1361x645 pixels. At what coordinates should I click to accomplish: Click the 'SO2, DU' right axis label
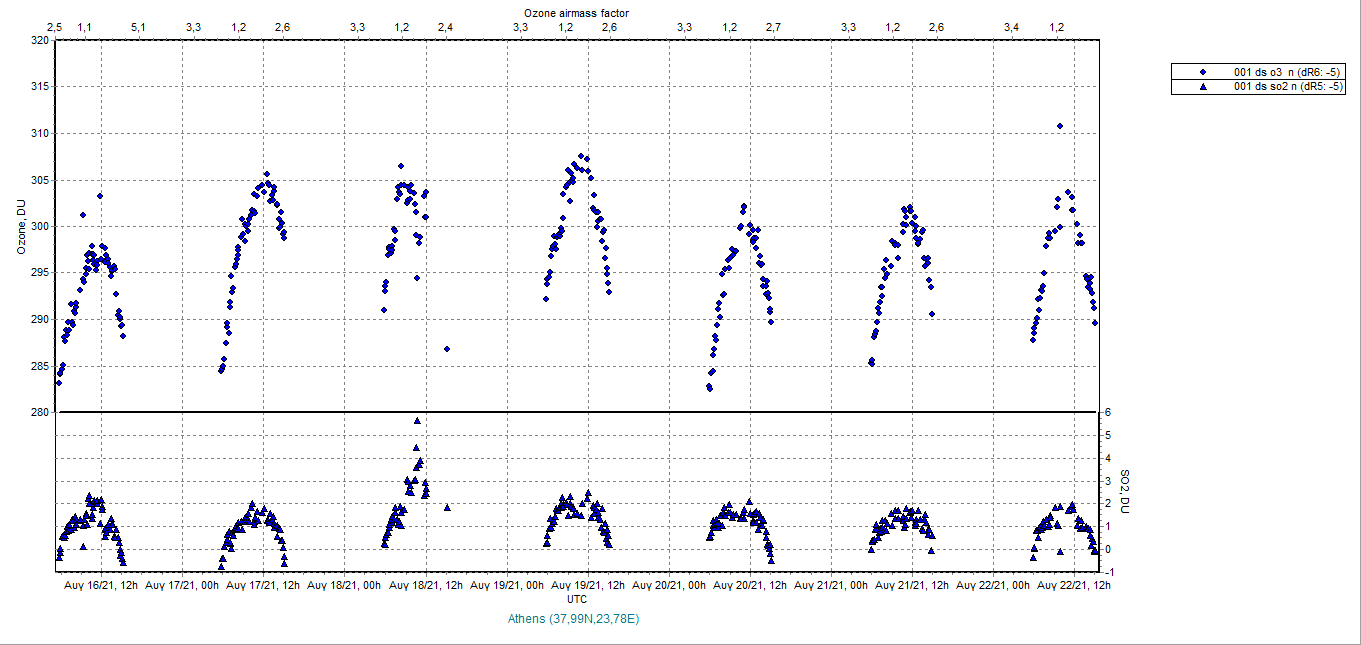click(x=1124, y=492)
